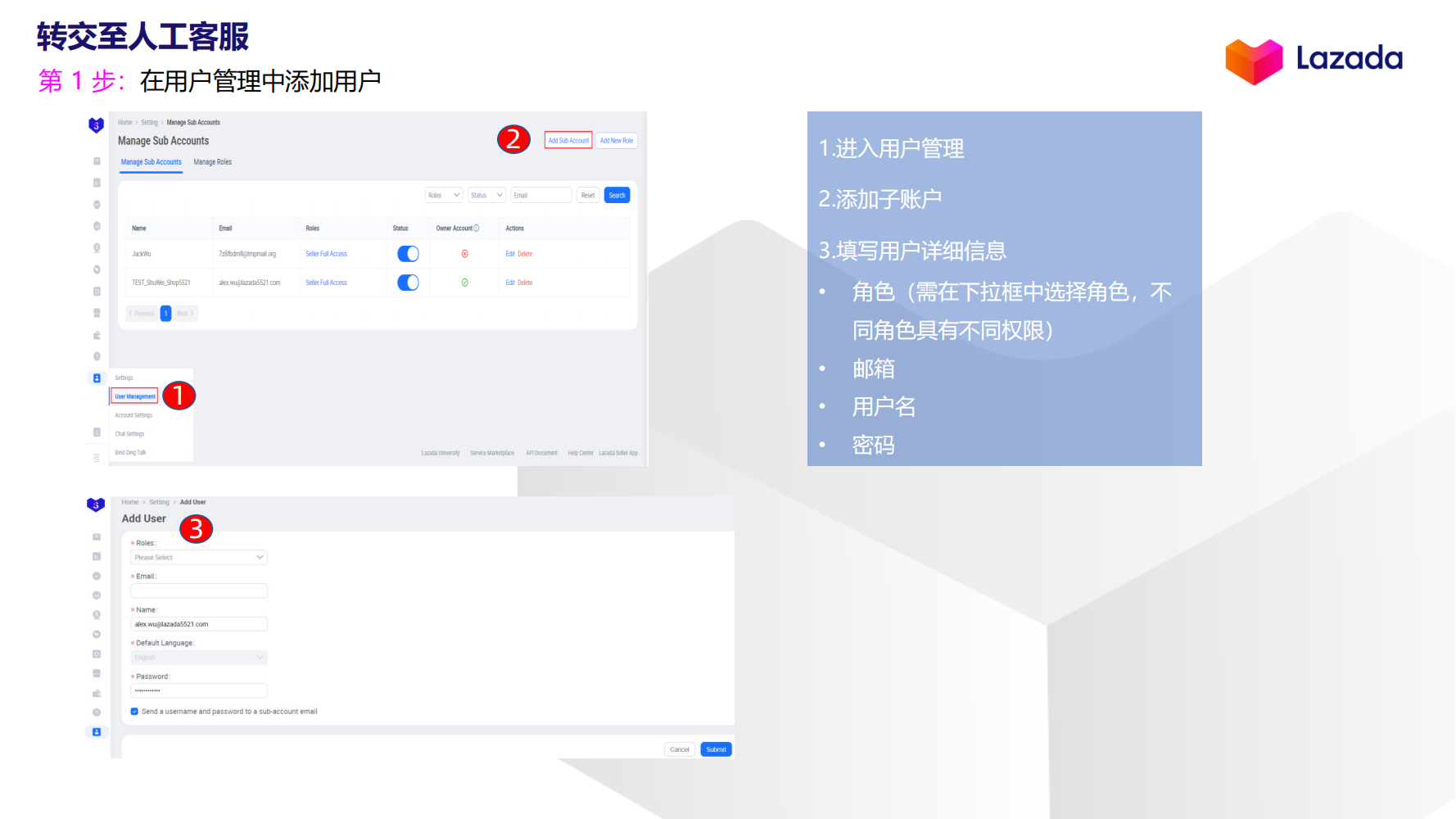Click the Previous pagination button

coord(142,314)
